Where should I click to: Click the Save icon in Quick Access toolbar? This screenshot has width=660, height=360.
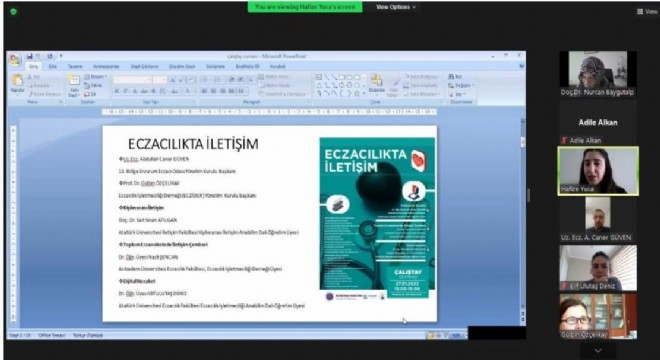[29, 56]
